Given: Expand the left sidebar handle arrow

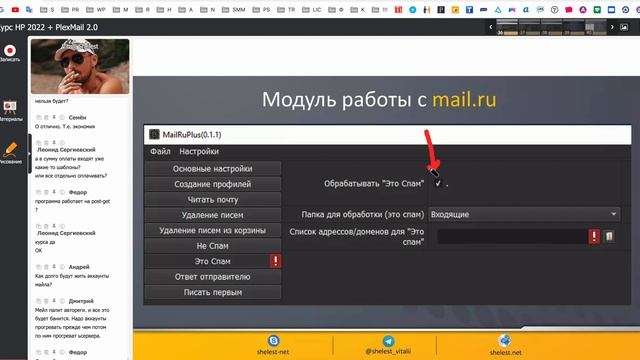Looking at the screenshot, I should [29, 154].
